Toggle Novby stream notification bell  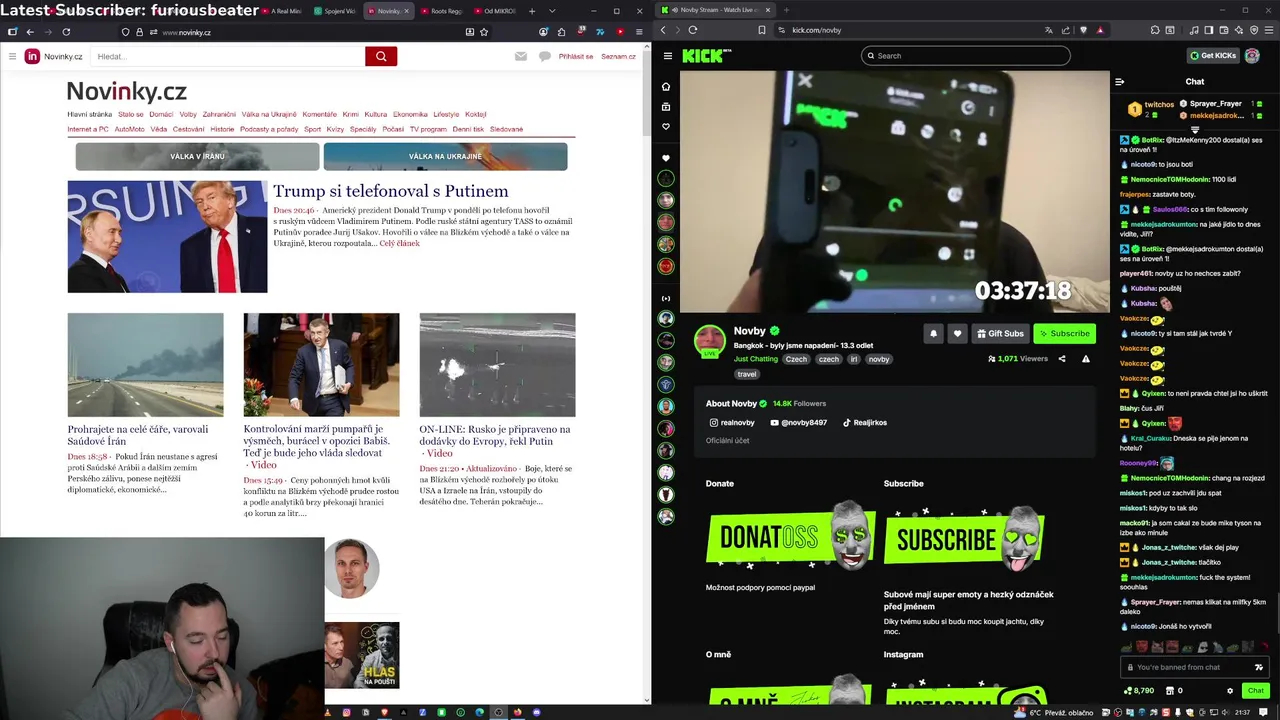coord(933,334)
